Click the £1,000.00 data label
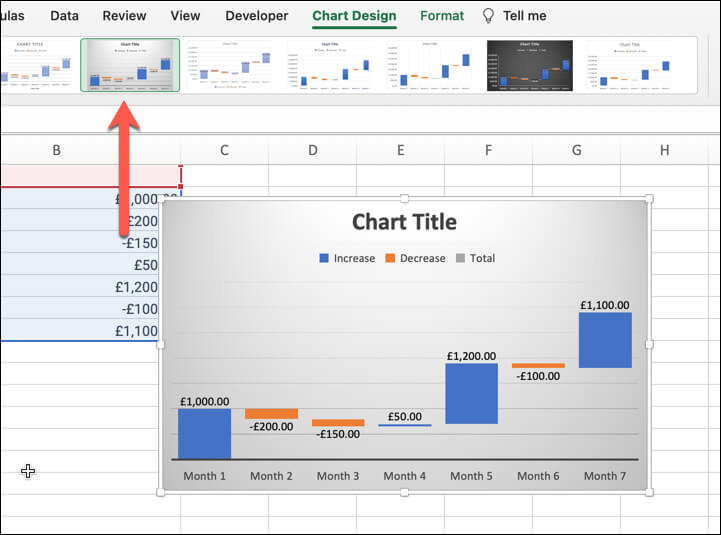Viewport: 721px width, 535px height. (x=205, y=402)
